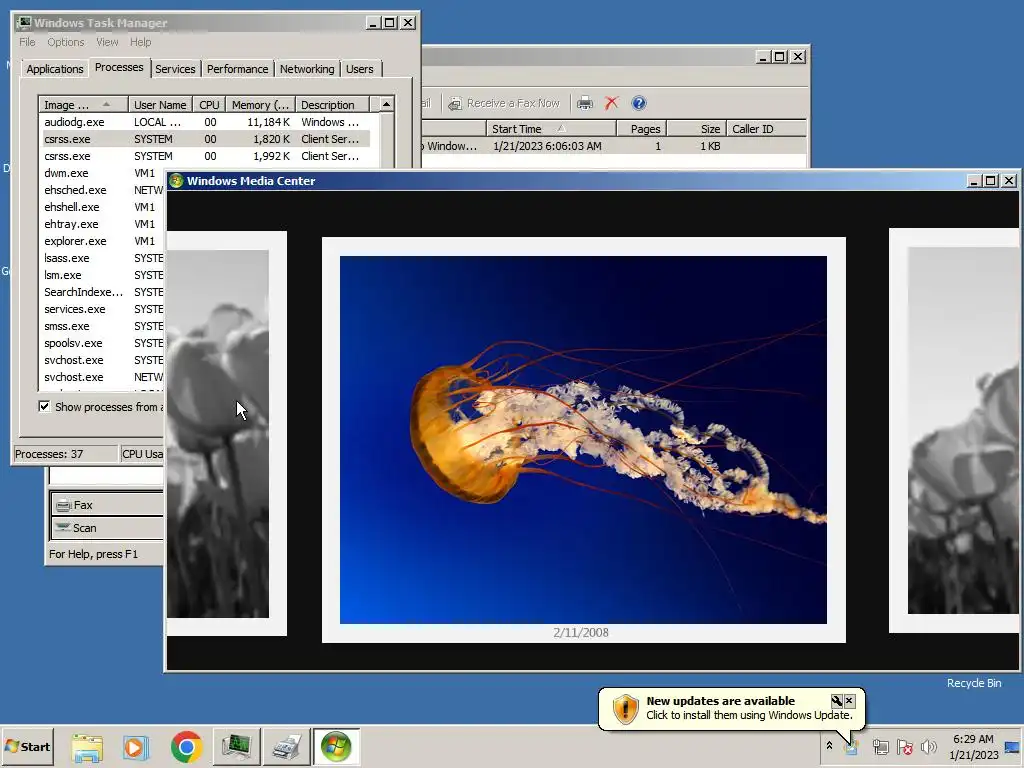Toggle Show processes from all users checkbox
This screenshot has height=768, width=1024.
44,407
